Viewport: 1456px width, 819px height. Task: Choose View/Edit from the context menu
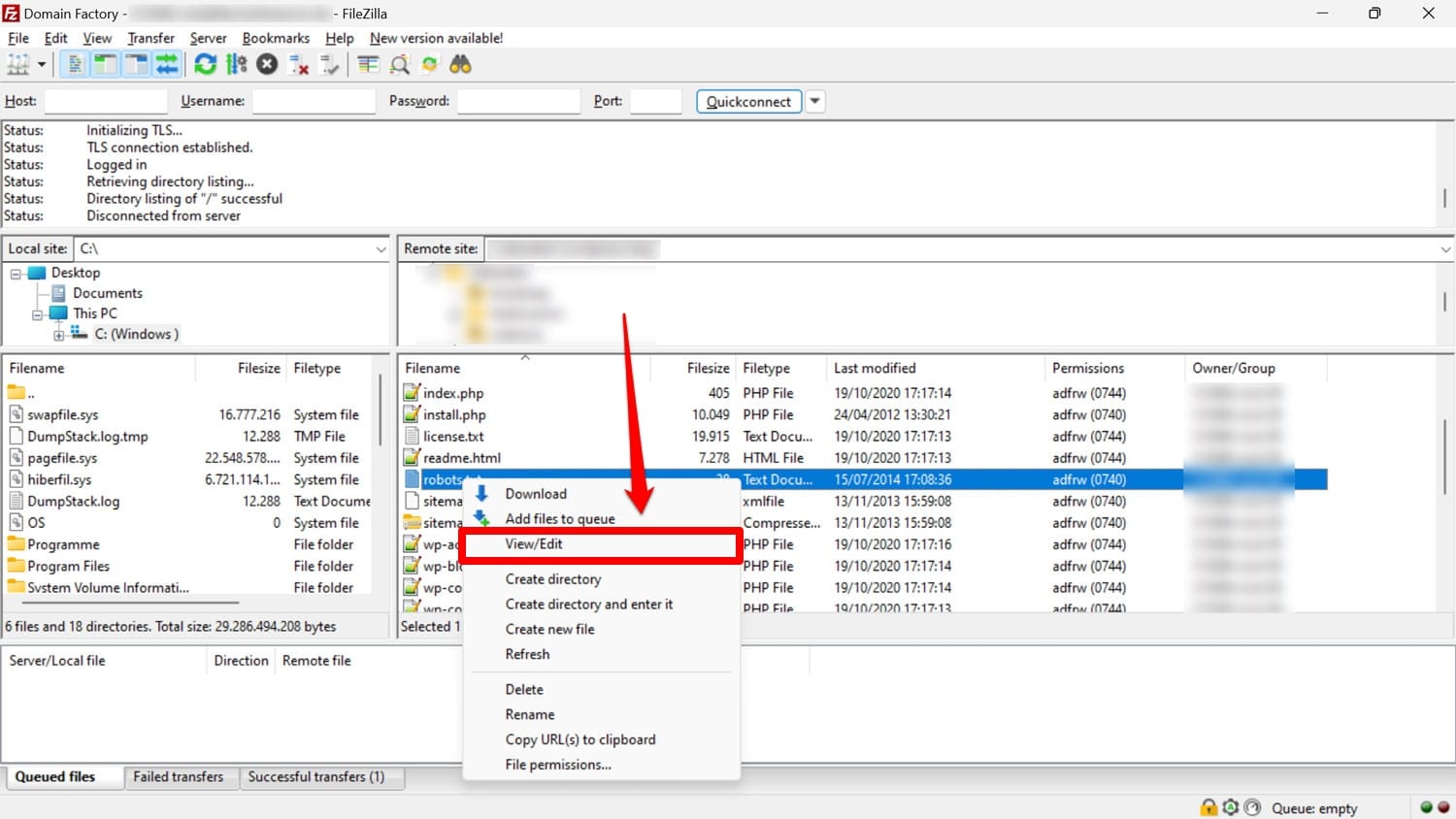tap(534, 544)
